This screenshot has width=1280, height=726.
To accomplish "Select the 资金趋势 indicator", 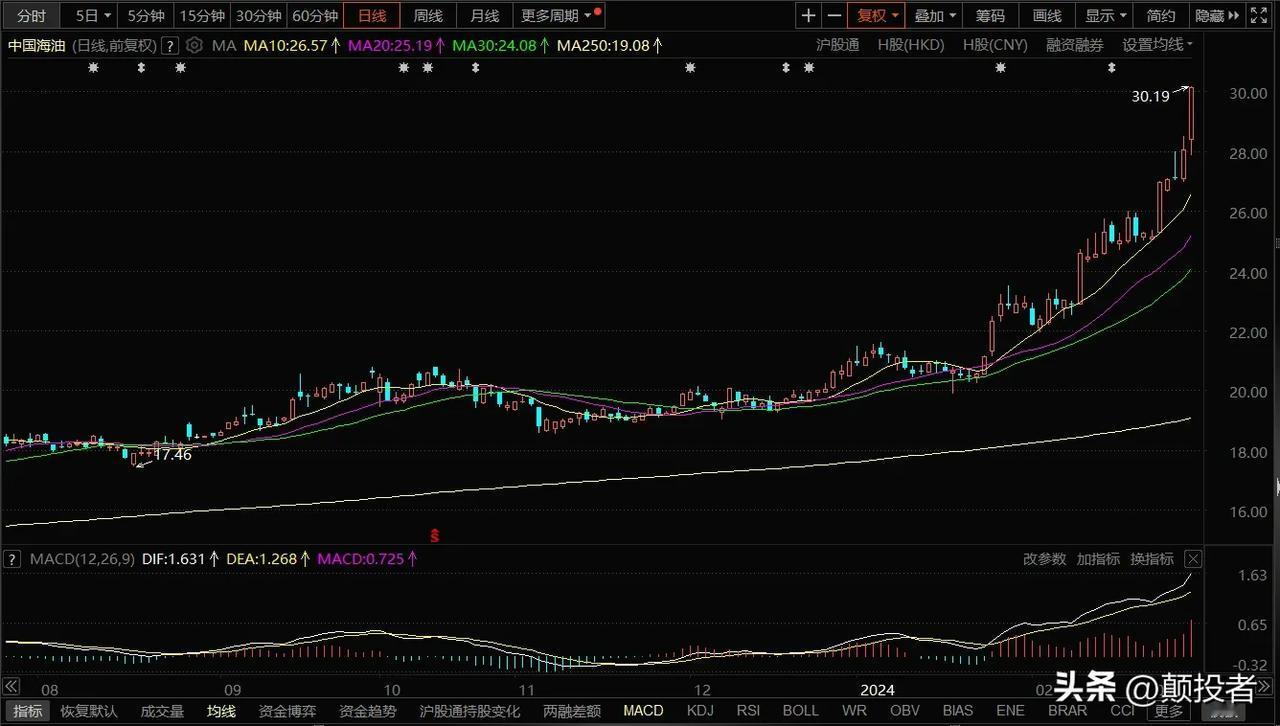I will point(367,712).
